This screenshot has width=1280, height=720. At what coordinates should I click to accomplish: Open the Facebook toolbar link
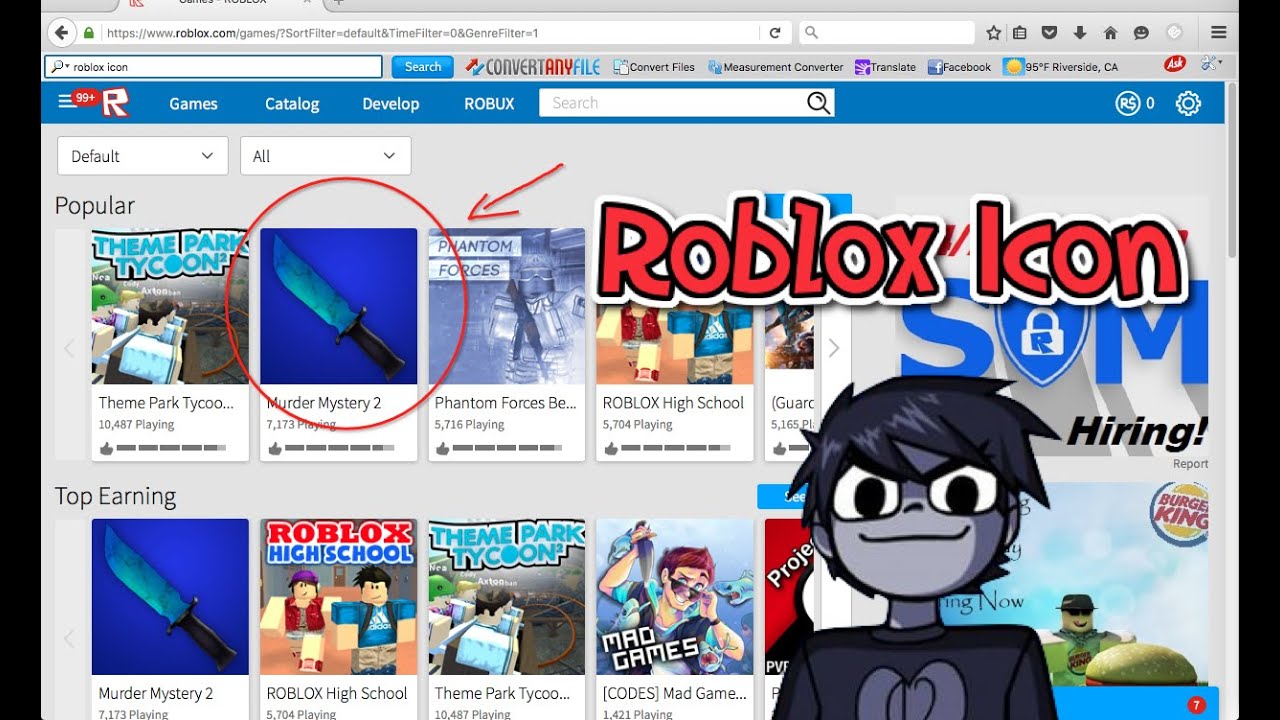click(x=959, y=67)
